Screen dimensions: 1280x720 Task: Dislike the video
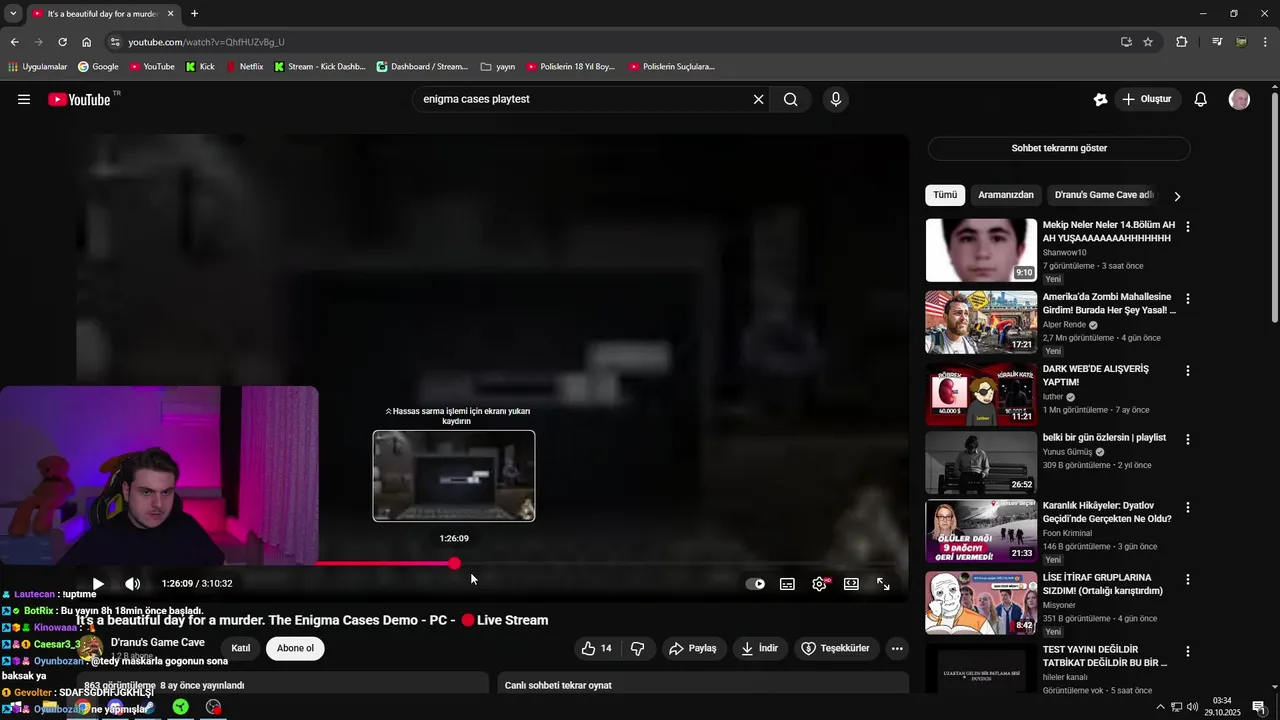click(x=637, y=648)
